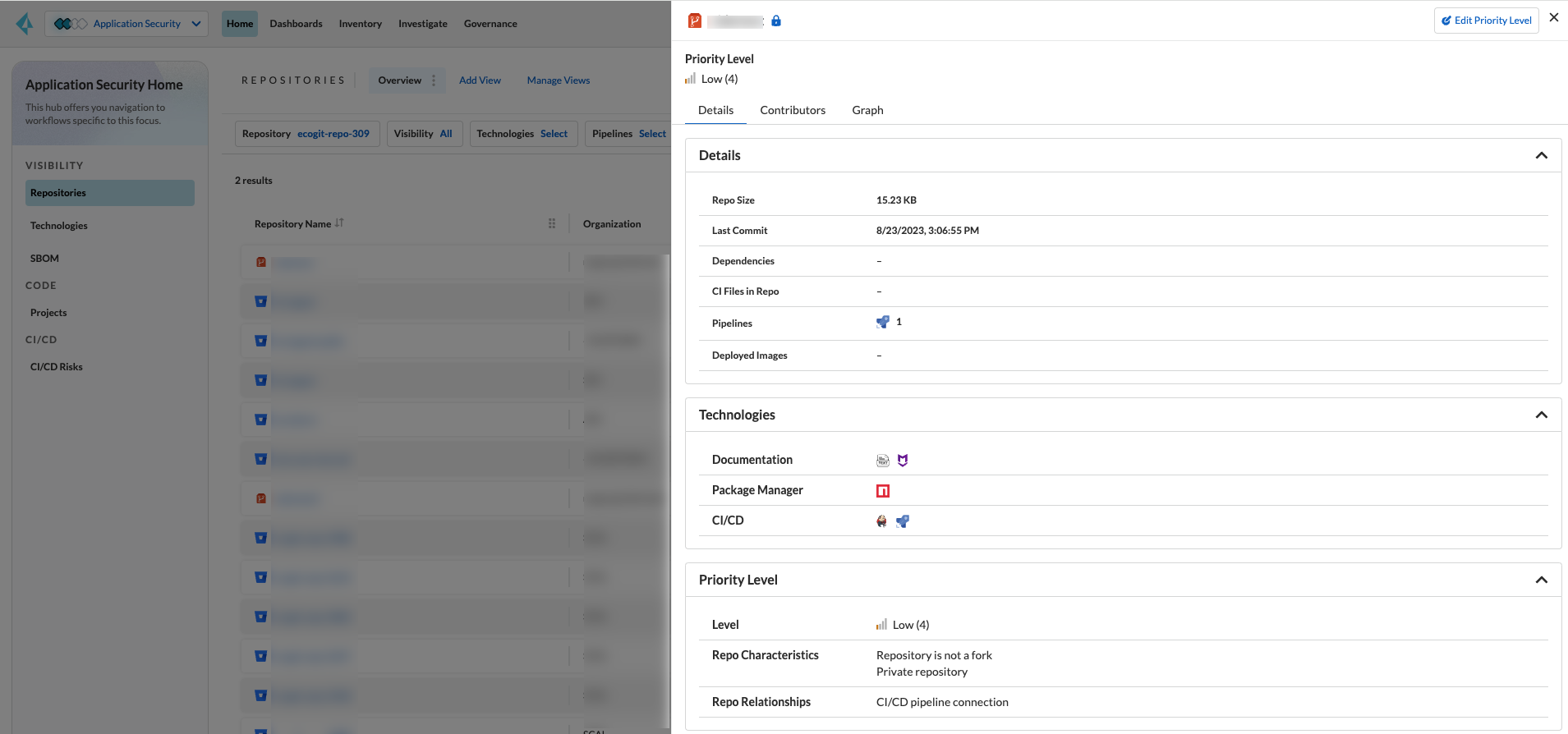Collapse the Technologies section
This screenshot has height=734, width=1568.
(1542, 415)
